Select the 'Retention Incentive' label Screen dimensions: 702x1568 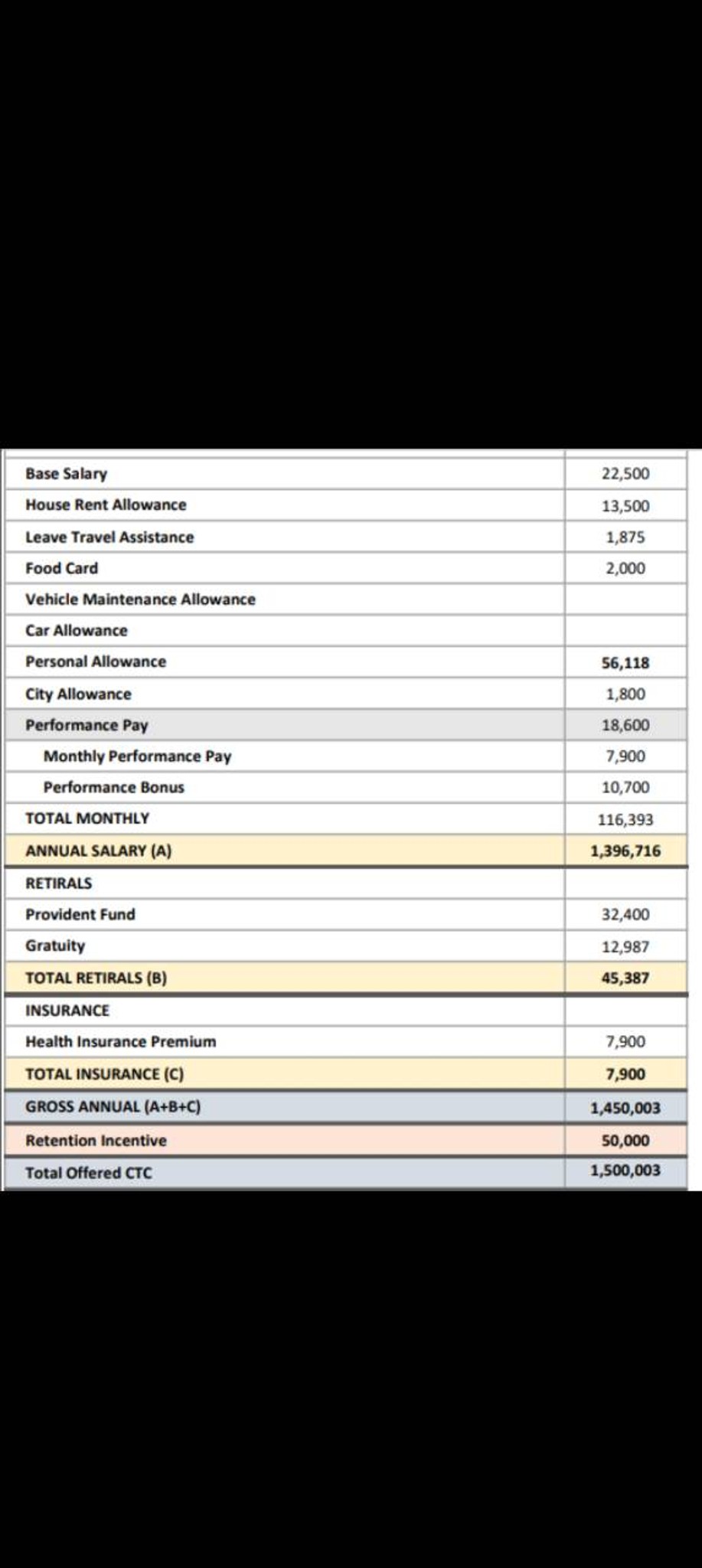[x=96, y=1141]
